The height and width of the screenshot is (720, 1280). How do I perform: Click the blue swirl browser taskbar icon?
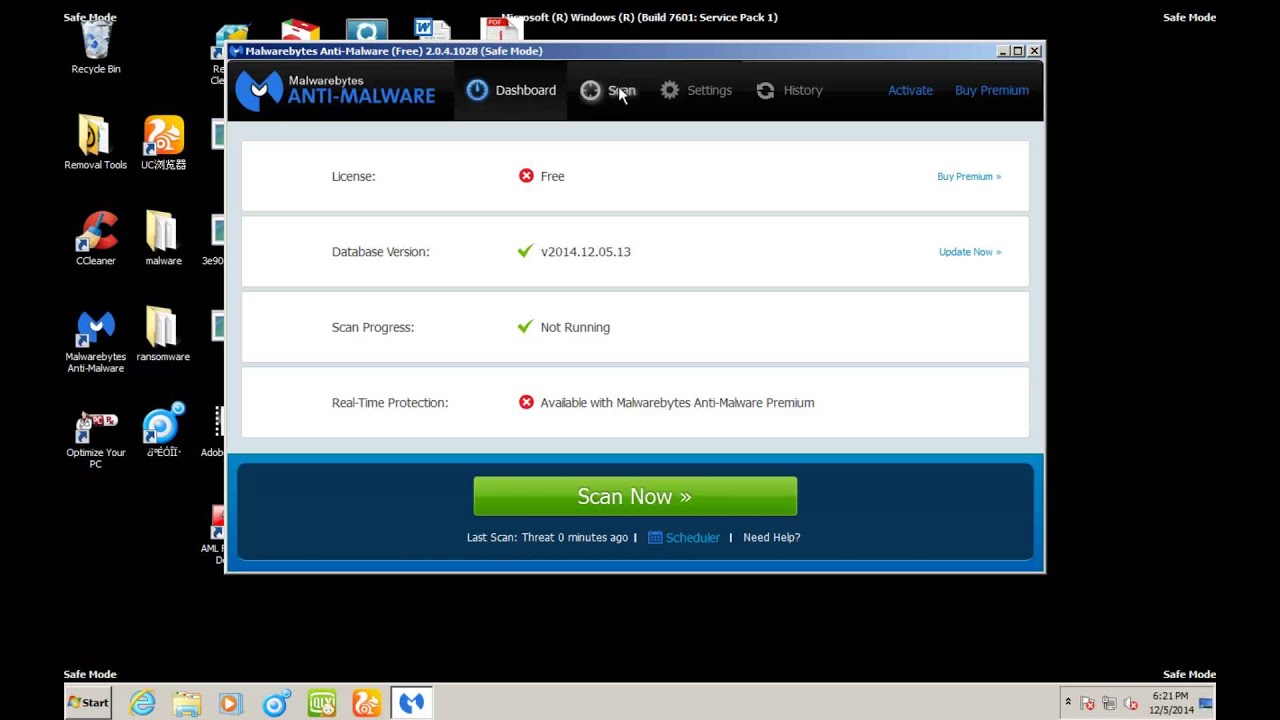coord(276,703)
